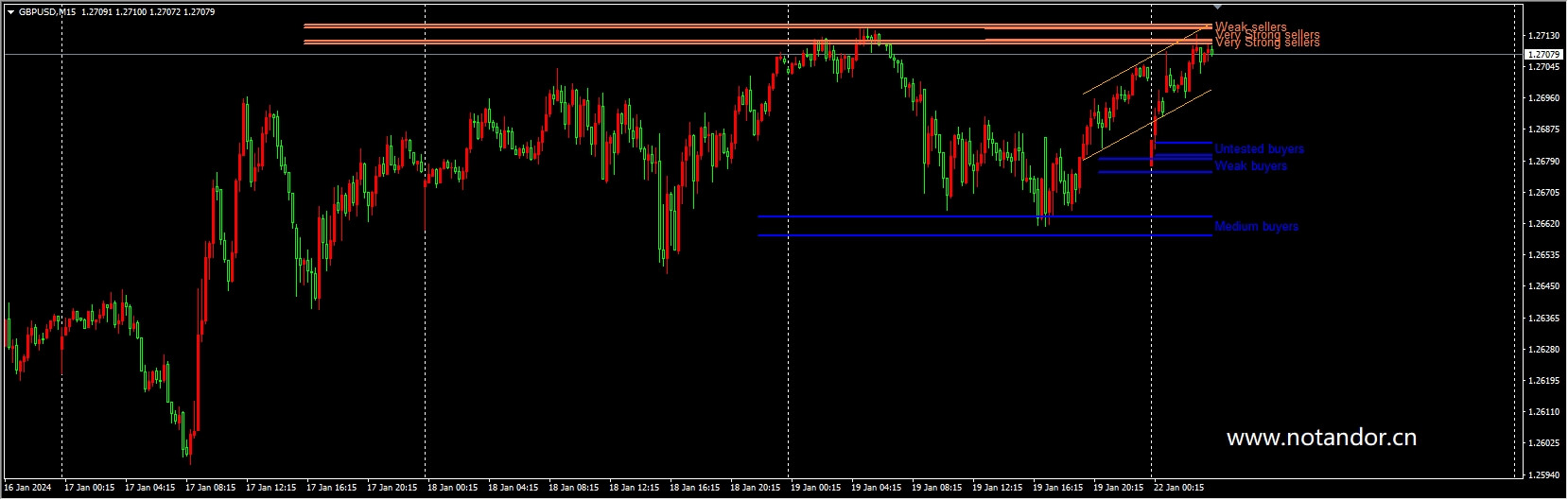This screenshot has width=1568, height=500.
Task: Click the 18 Jan 16:15 time label
Action: (695, 489)
